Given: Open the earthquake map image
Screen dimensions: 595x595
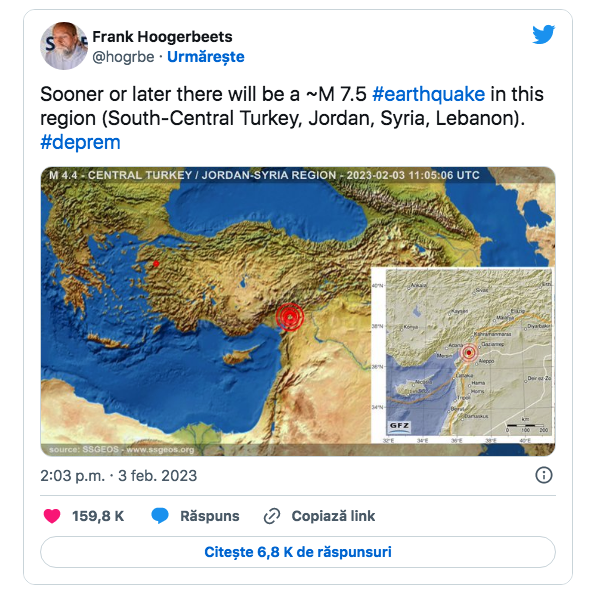Looking at the screenshot, I should pos(298,311).
